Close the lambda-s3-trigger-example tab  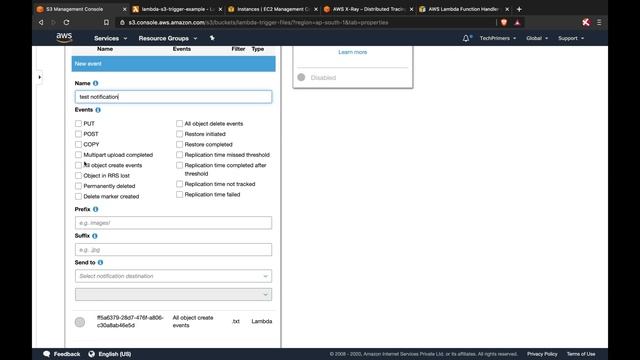tap(220, 9)
